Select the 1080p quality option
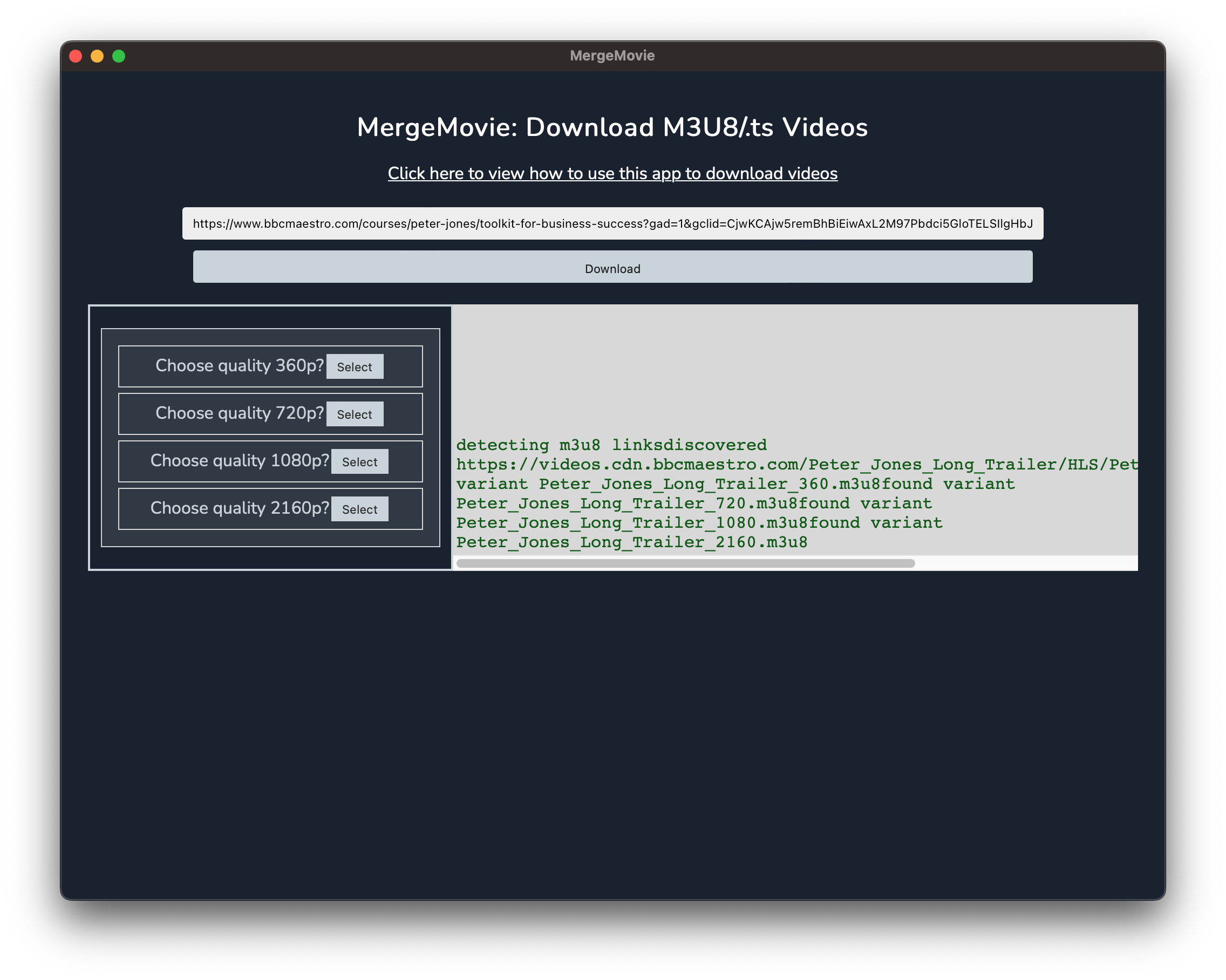Screen dimensions: 1226x980 359,461
